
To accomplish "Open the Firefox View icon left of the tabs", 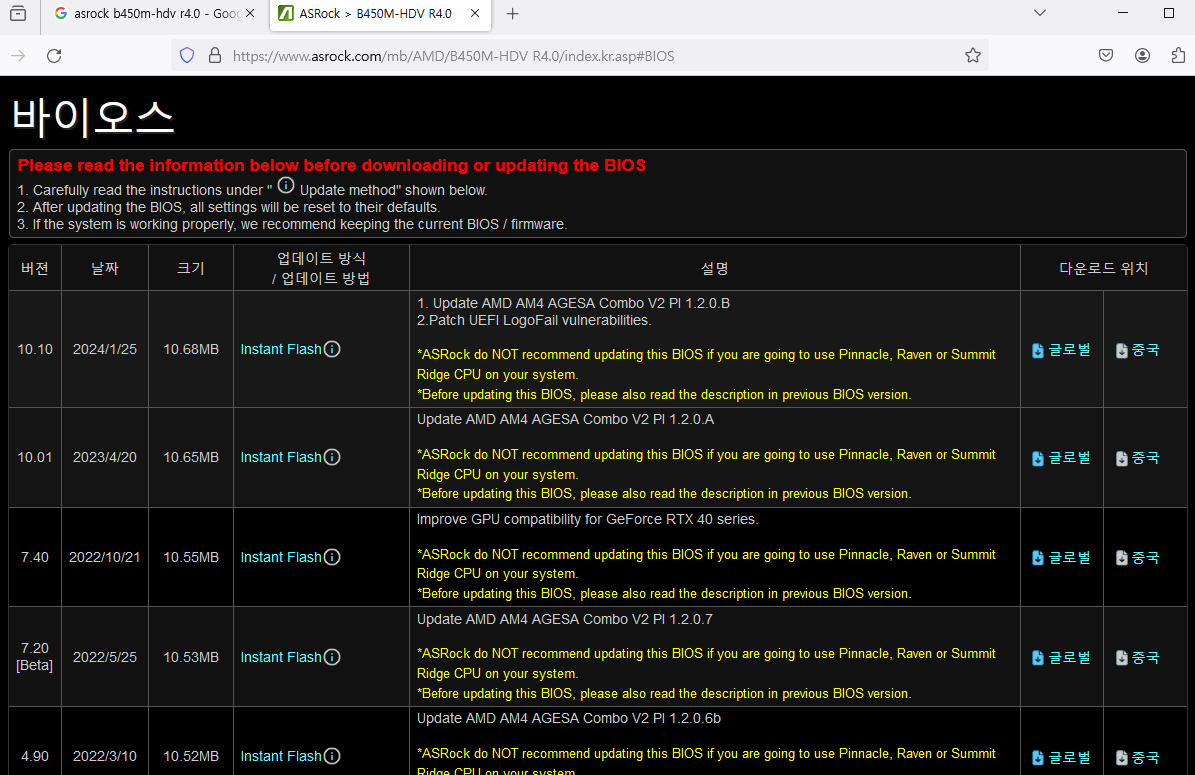I will click(x=18, y=14).
